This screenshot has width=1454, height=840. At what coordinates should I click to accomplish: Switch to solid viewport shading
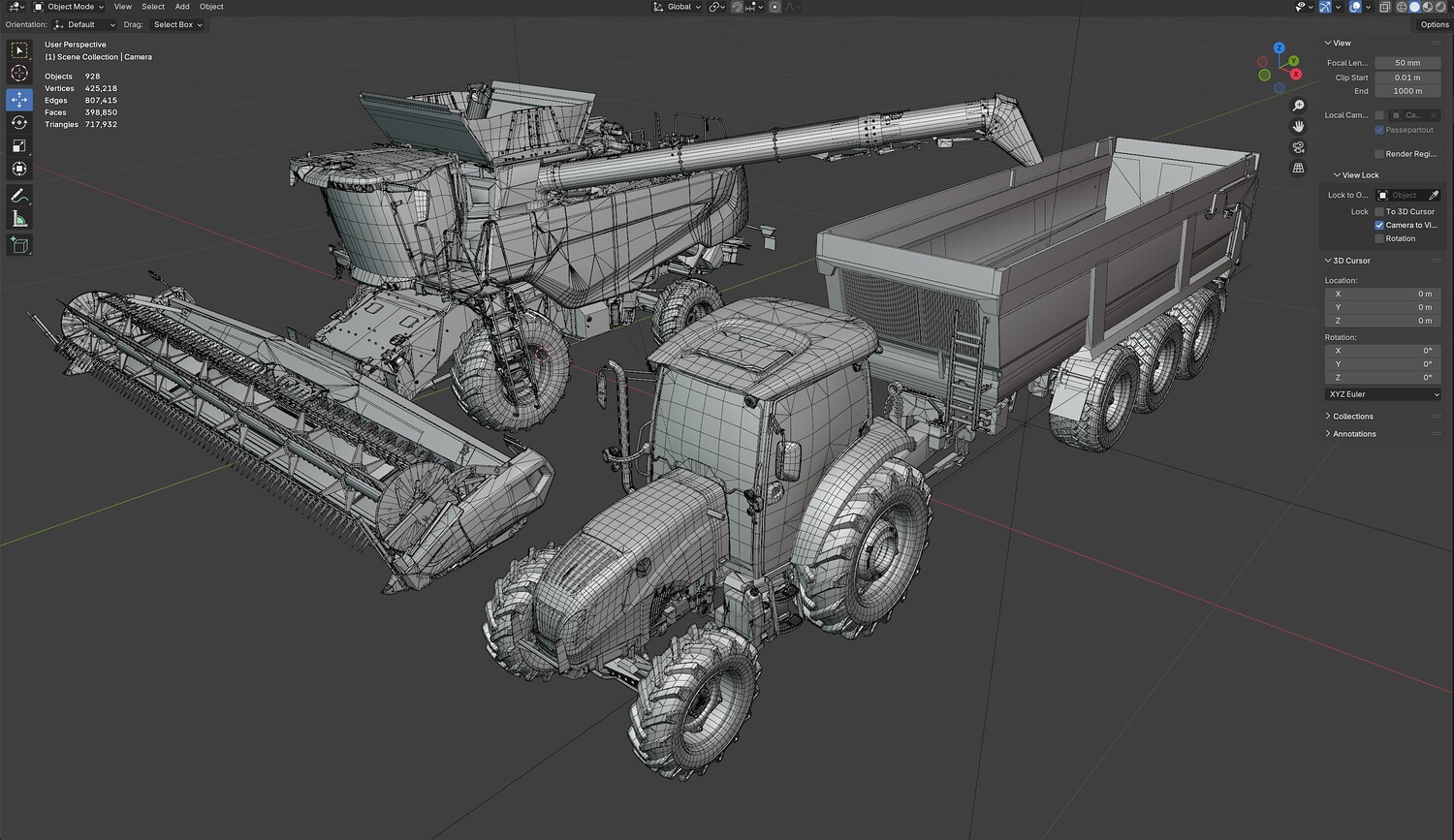(x=1414, y=7)
